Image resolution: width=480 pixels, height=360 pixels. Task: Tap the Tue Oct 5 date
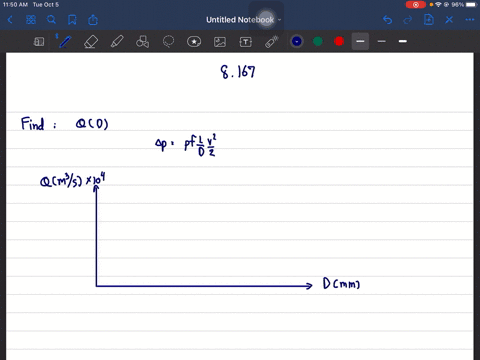46,5
